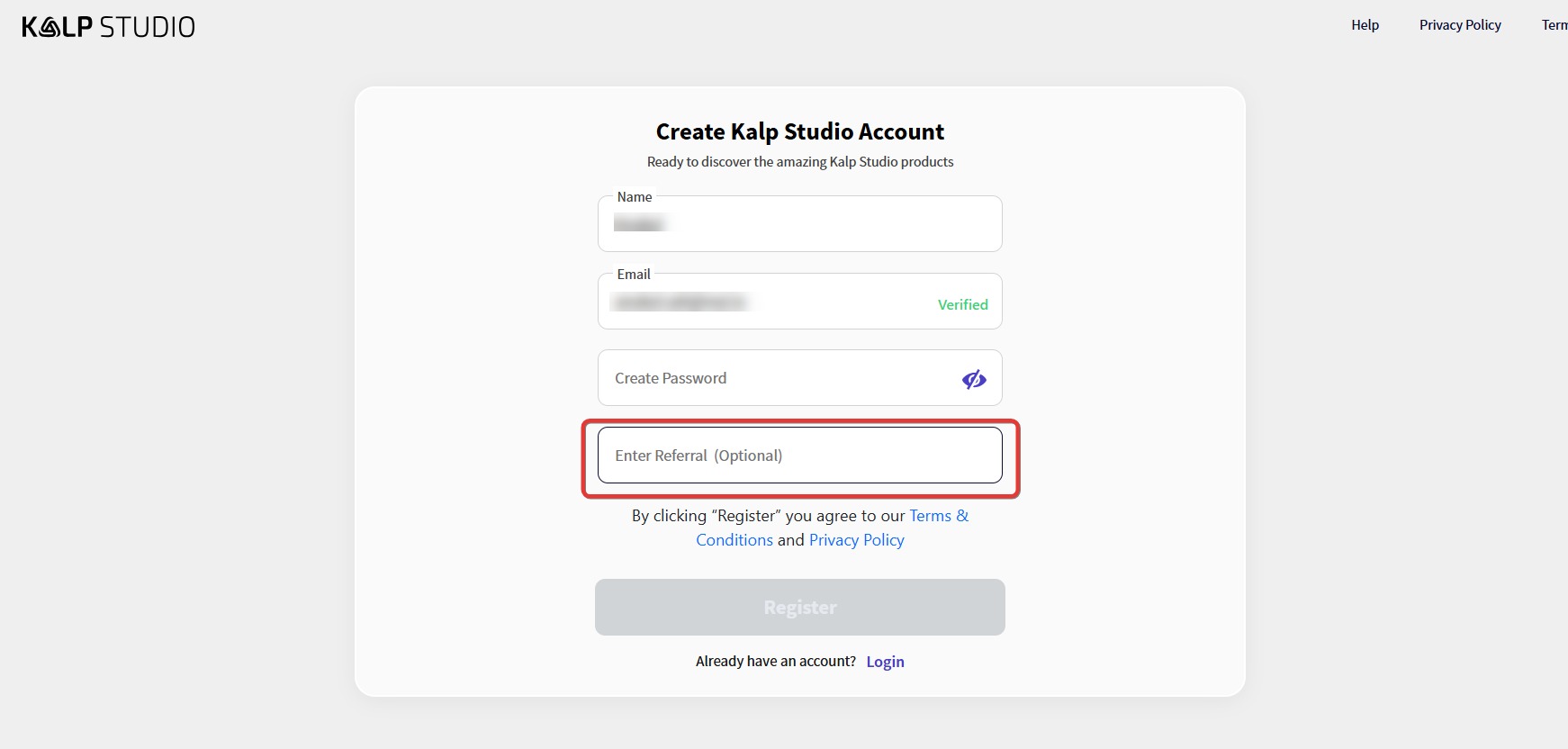This screenshot has height=749, width=1568.
Task: Click the Email floating field label
Action: (x=634, y=275)
